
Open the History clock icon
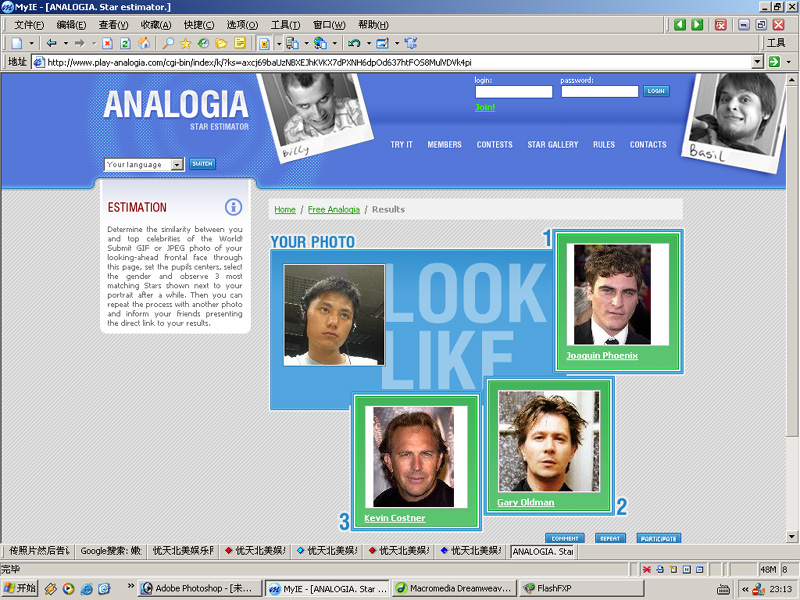[x=203, y=43]
